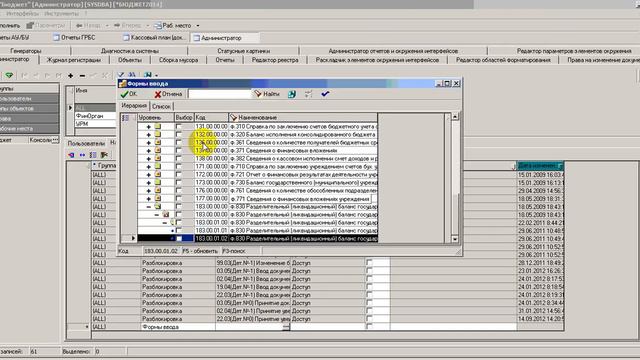Click the teal export icon beside Найти

[292, 94]
